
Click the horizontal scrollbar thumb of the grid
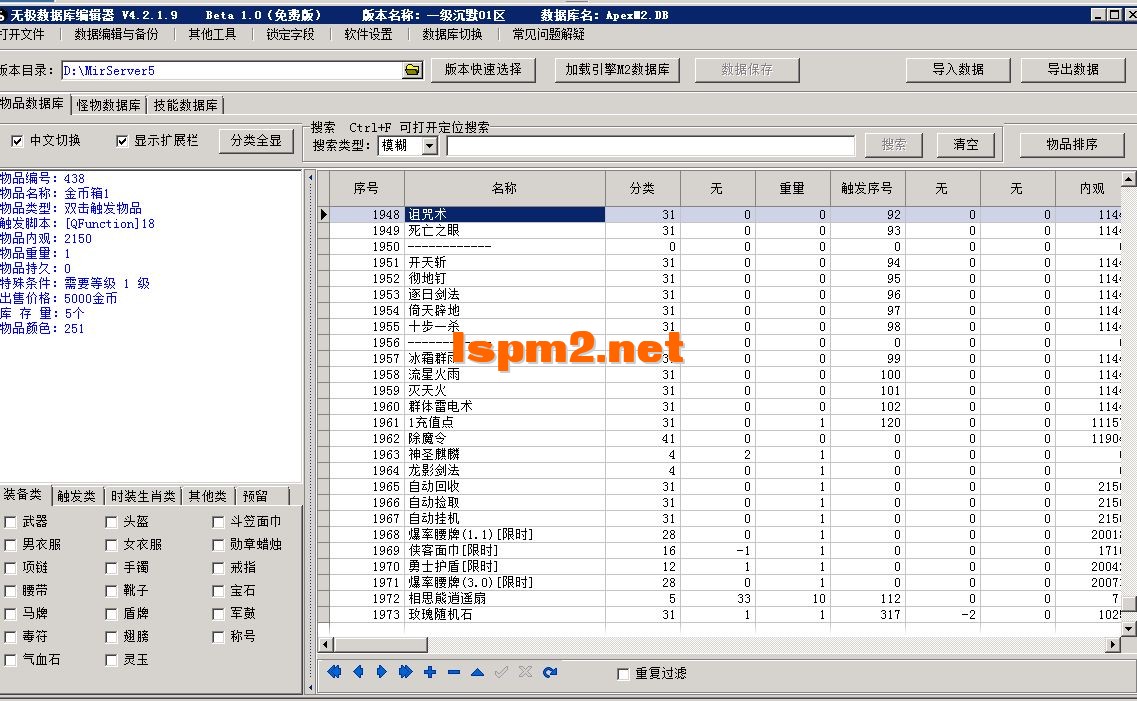click(x=380, y=644)
